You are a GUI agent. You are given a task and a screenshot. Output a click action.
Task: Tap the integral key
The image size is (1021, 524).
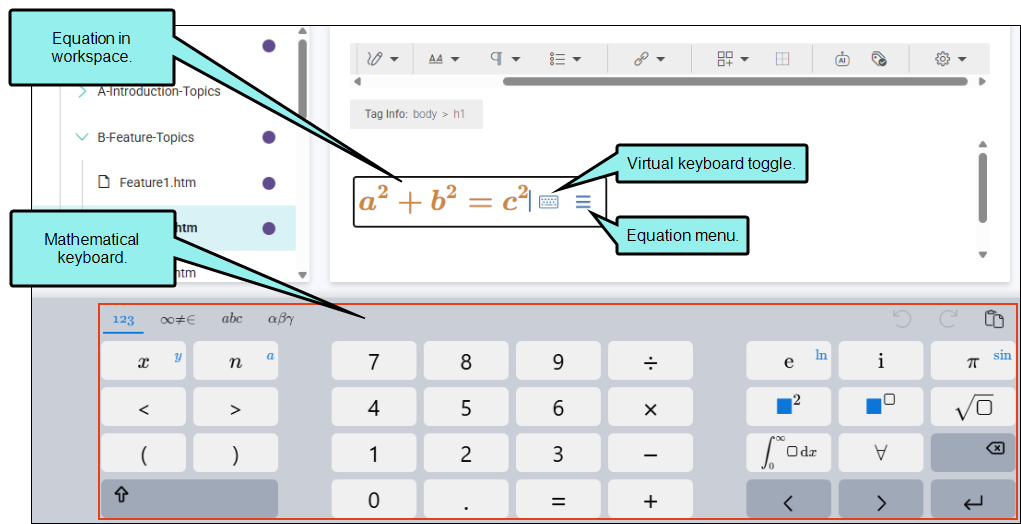click(x=789, y=454)
